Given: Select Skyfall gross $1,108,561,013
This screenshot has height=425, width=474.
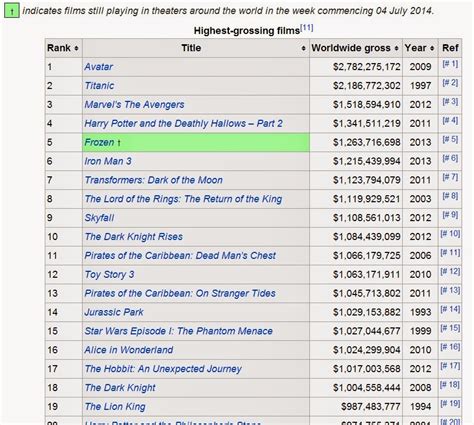Looking at the screenshot, I should click(x=367, y=218).
